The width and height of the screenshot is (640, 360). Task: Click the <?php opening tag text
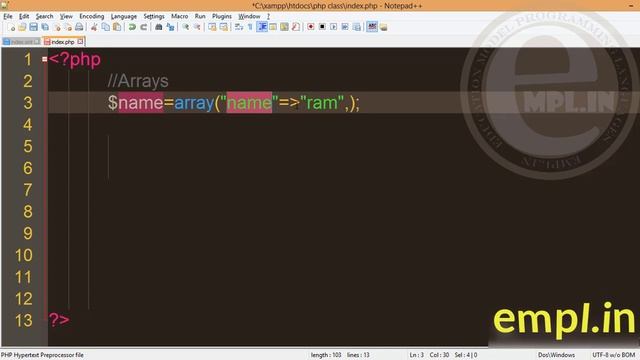75,60
